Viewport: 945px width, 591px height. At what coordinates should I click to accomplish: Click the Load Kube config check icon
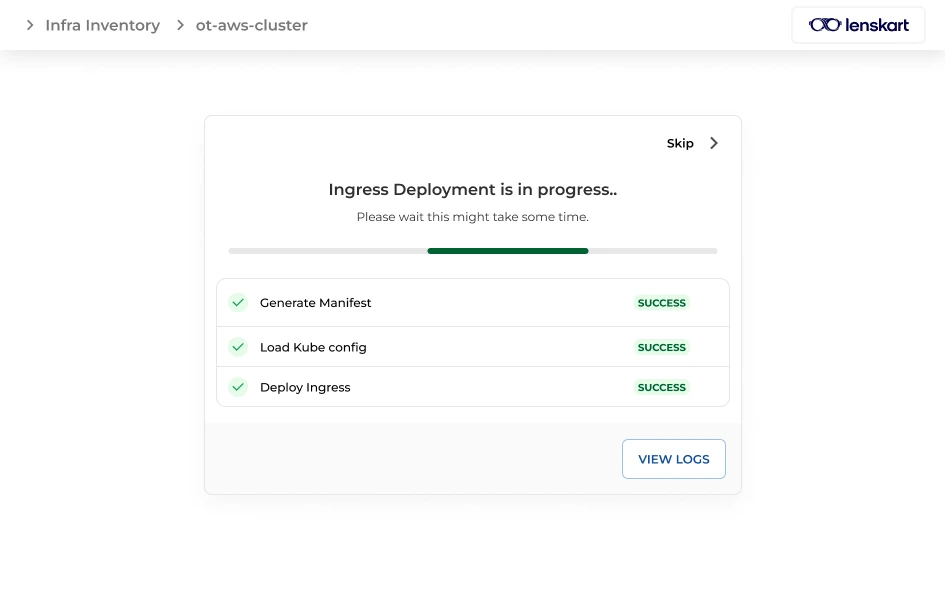(238, 347)
